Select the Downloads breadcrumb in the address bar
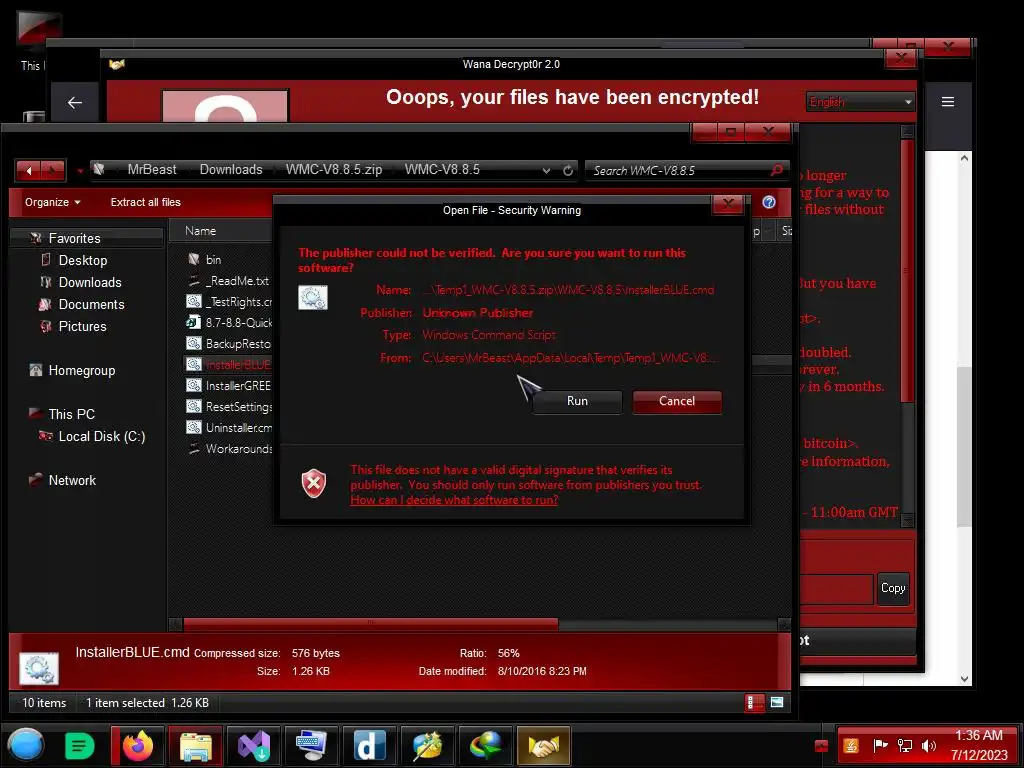The image size is (1024, 768). coord(231,170)
